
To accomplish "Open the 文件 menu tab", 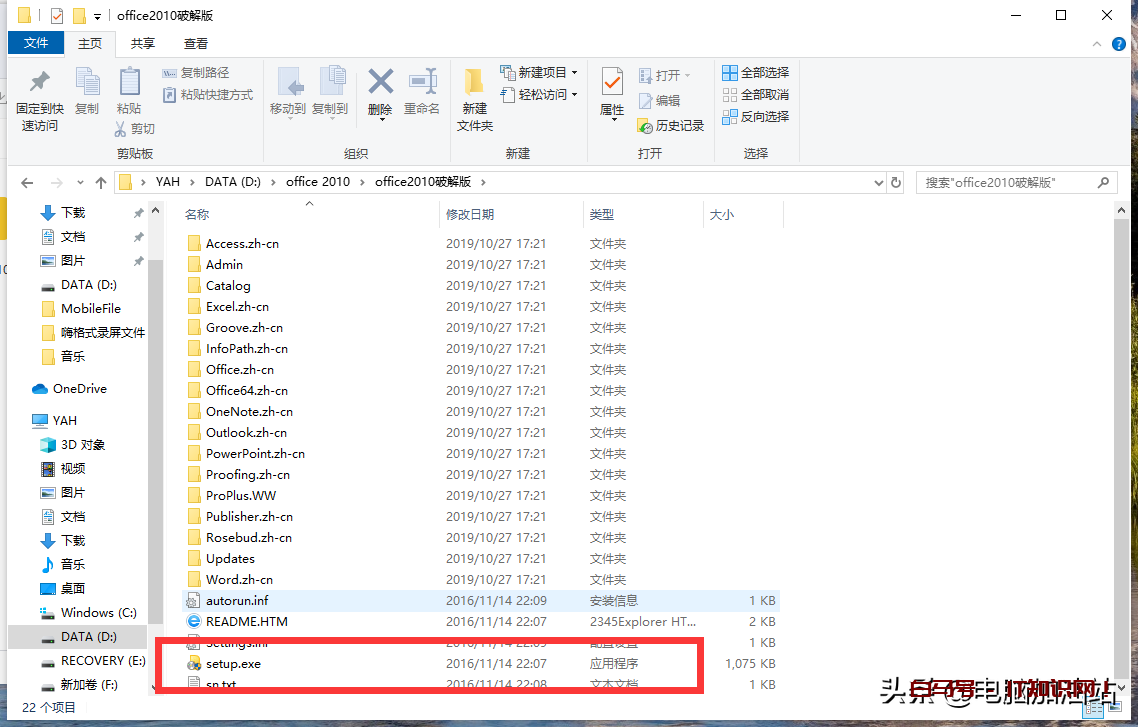I will [36, 44].
